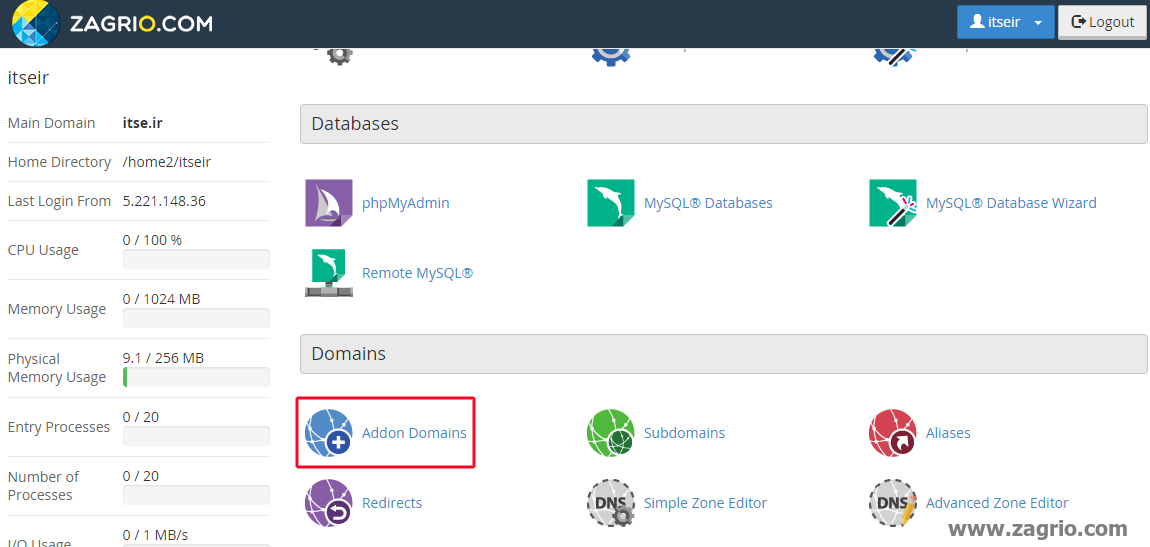The image size is (1150, 547).
Task: Click the user icon beside itseir
Action: pos(977,22)
